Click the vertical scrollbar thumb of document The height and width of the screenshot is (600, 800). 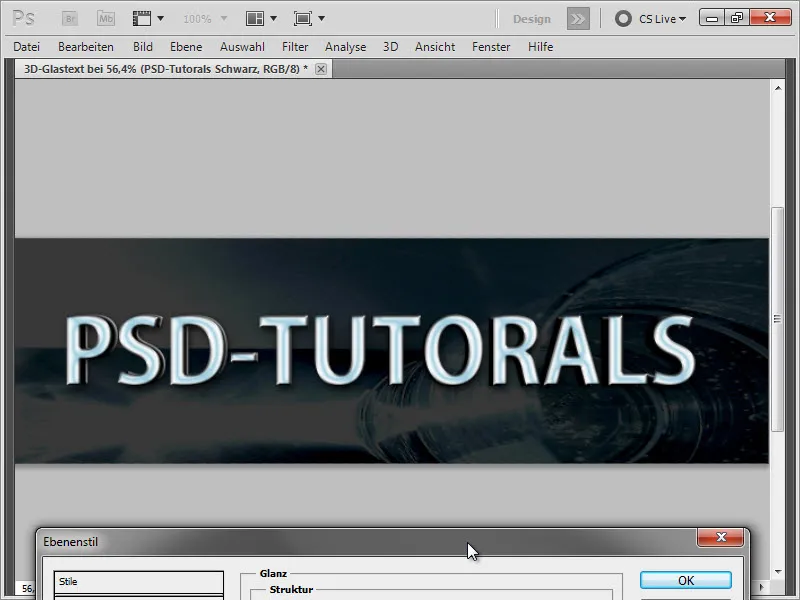pyautogui.click(x=777, y=319)
